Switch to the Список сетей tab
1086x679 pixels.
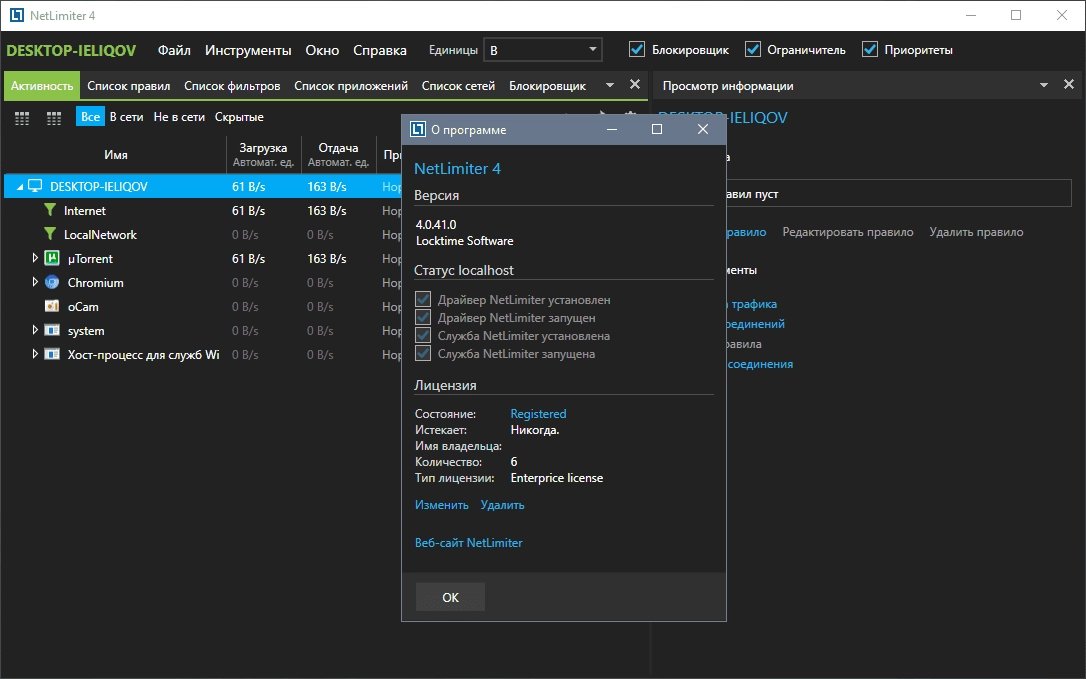pyautogui.click(x=459, y=86)
